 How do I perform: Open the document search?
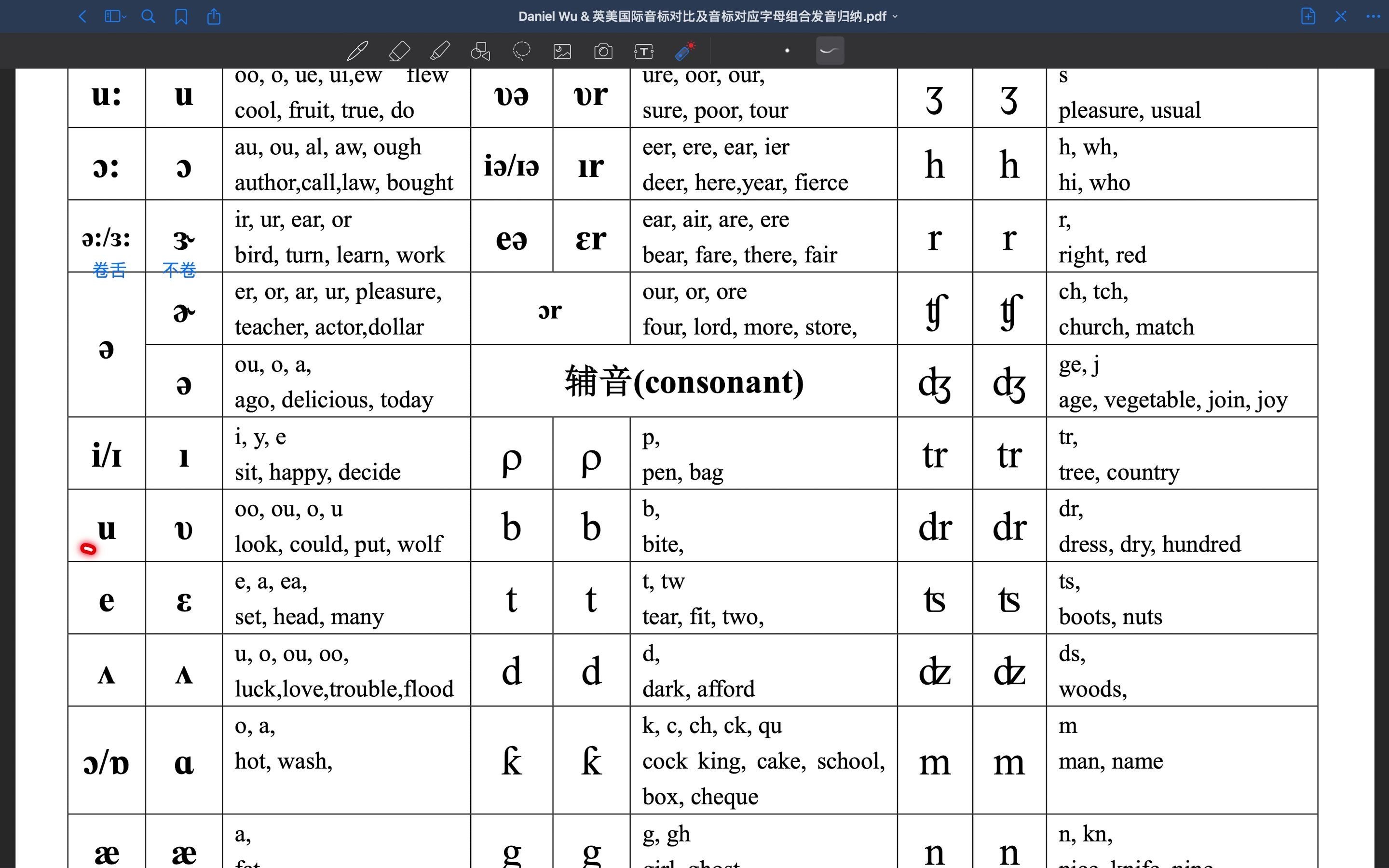[x=148, y=17]
